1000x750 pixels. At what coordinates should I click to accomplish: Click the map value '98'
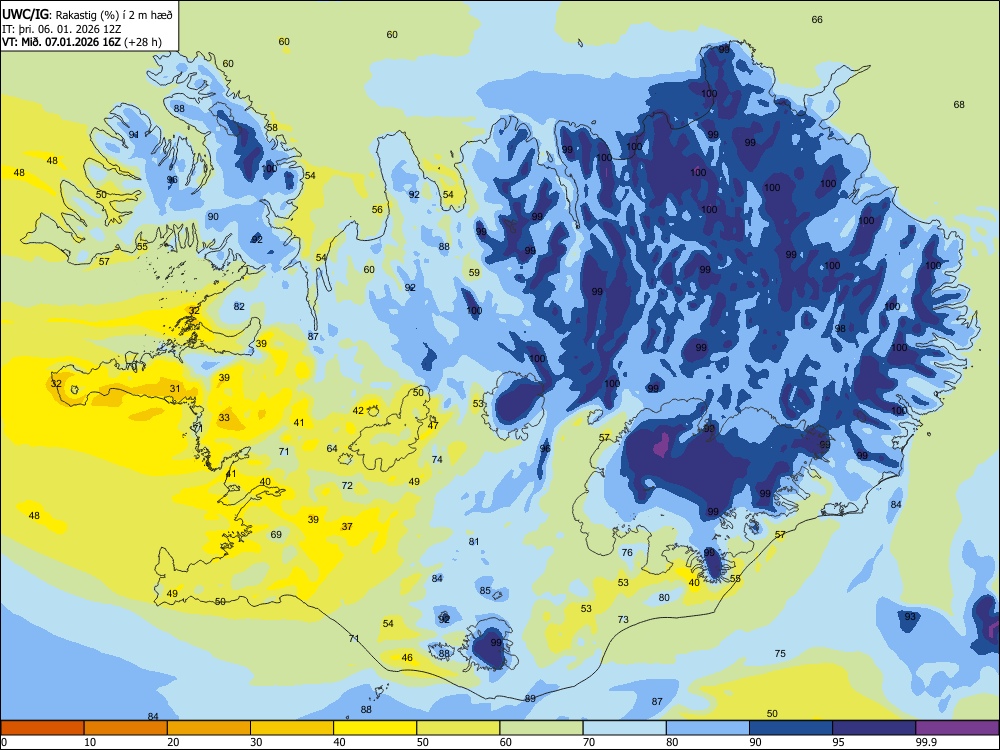(841, 329)
